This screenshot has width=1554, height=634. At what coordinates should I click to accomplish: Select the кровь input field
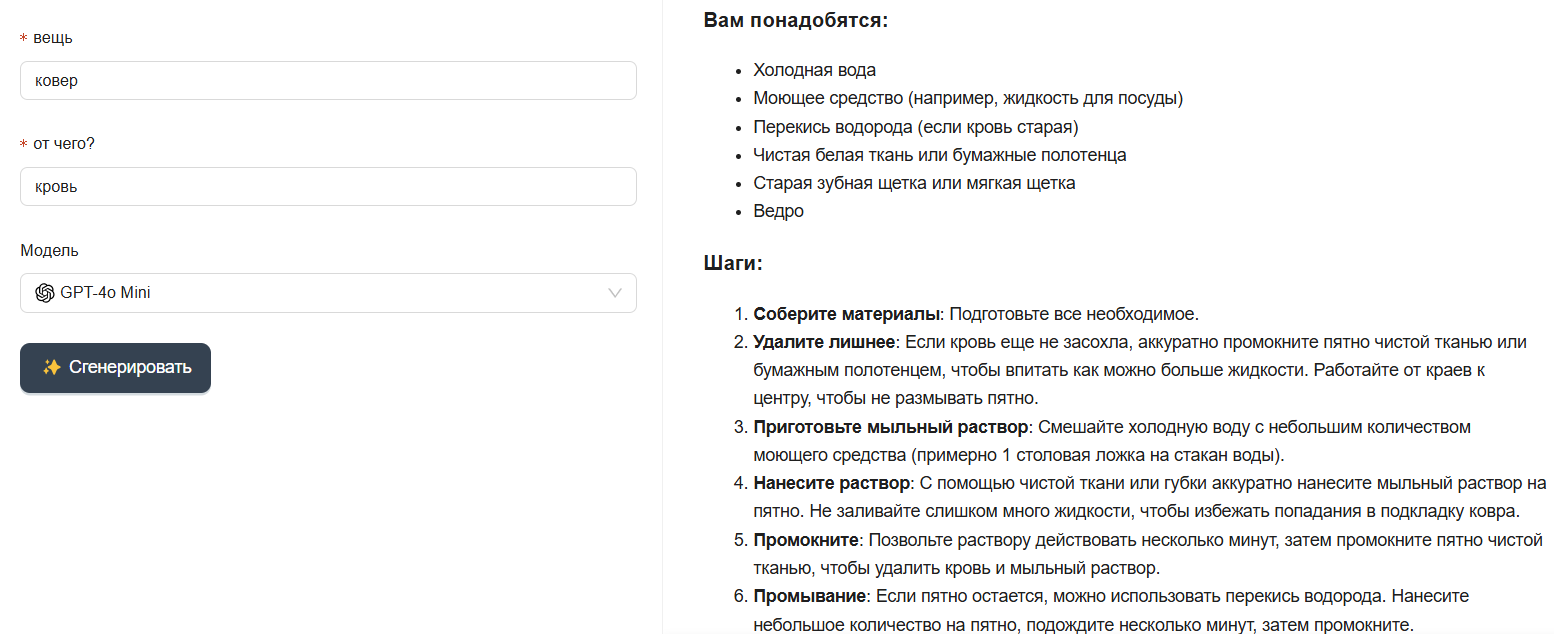[x=328, y=186]
